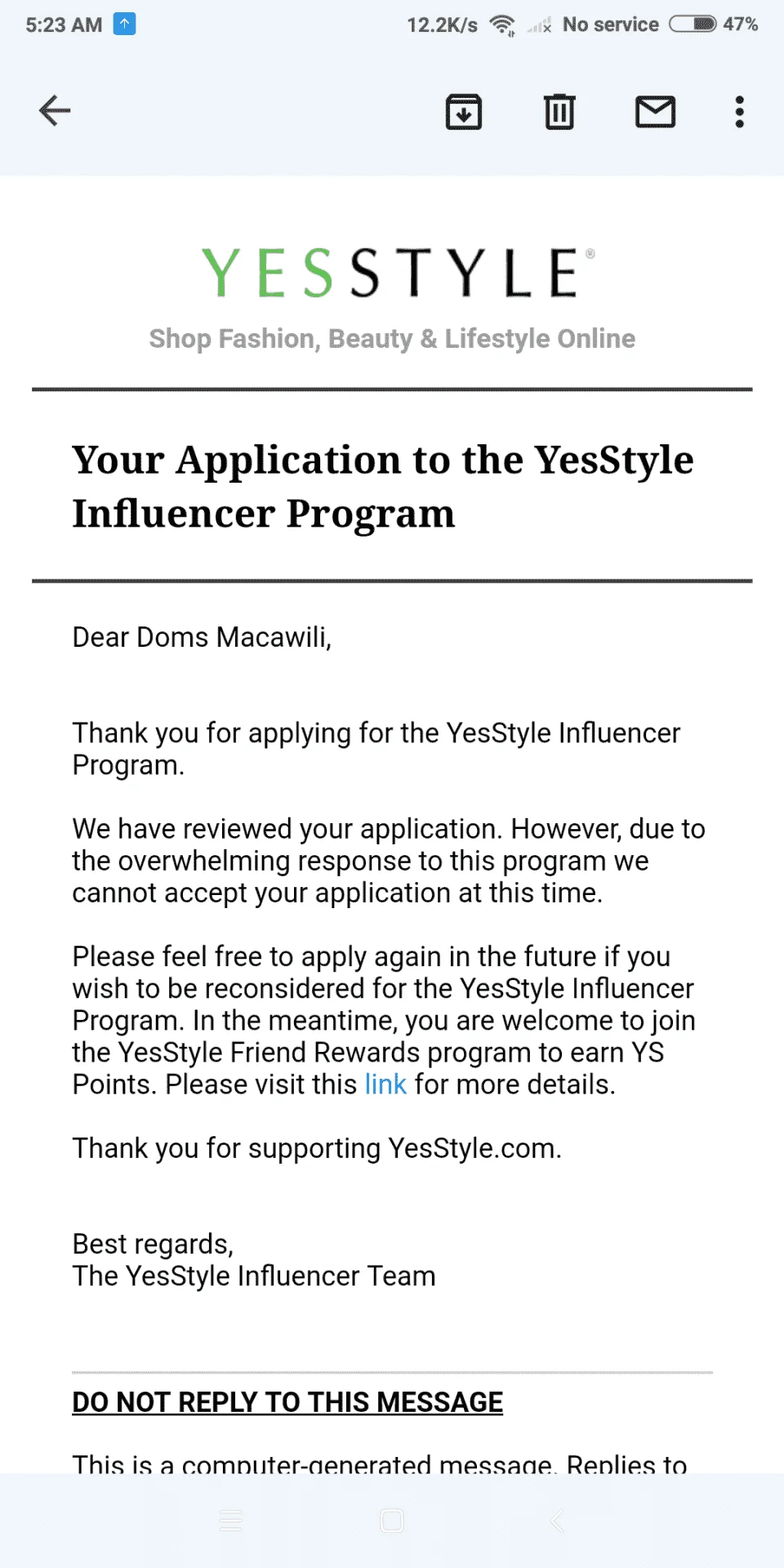Tap the system back chevron at bottom
This screenshot has width=784, height=1568.
[557, 1521]
